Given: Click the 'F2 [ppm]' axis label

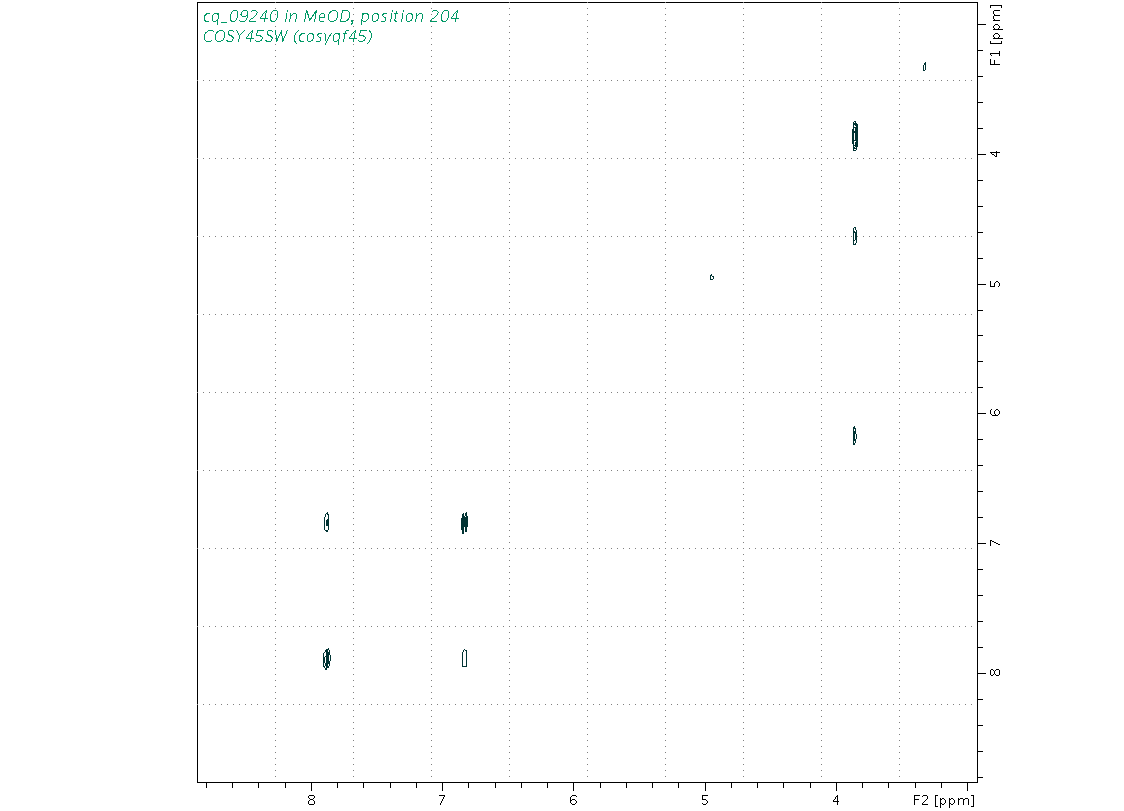Looking at the screenshot, I should pos(943,800).
